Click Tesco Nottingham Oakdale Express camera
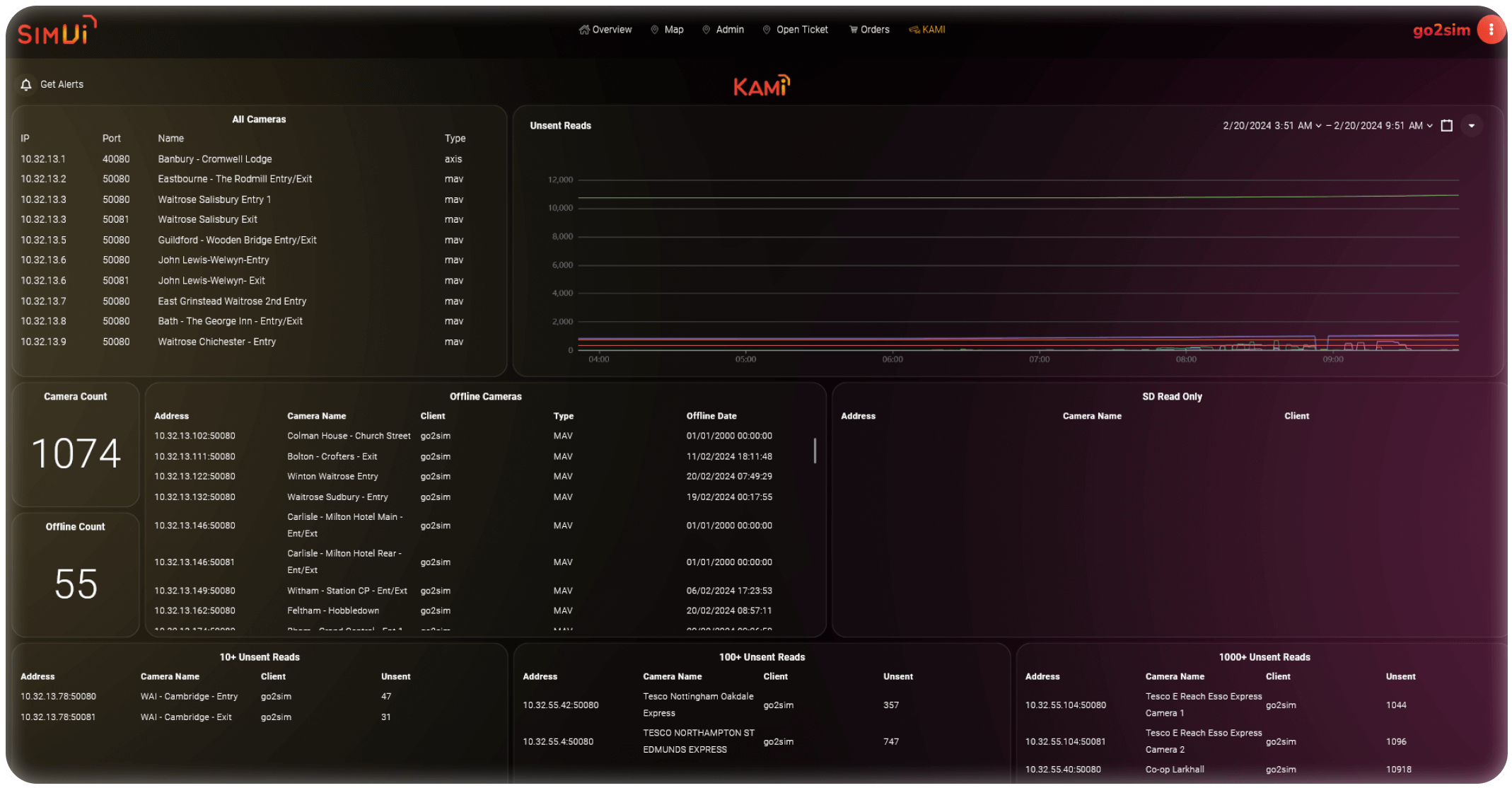Screen dimensions: 1512x788 [698, 705]
